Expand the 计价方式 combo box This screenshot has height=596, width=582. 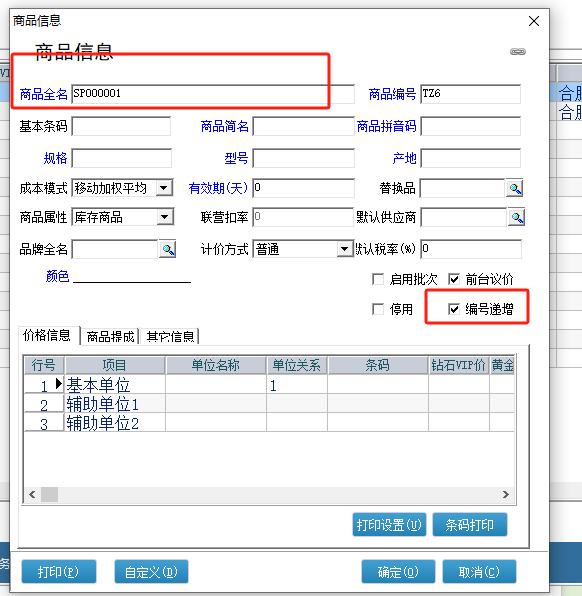(x=345, y=249)
